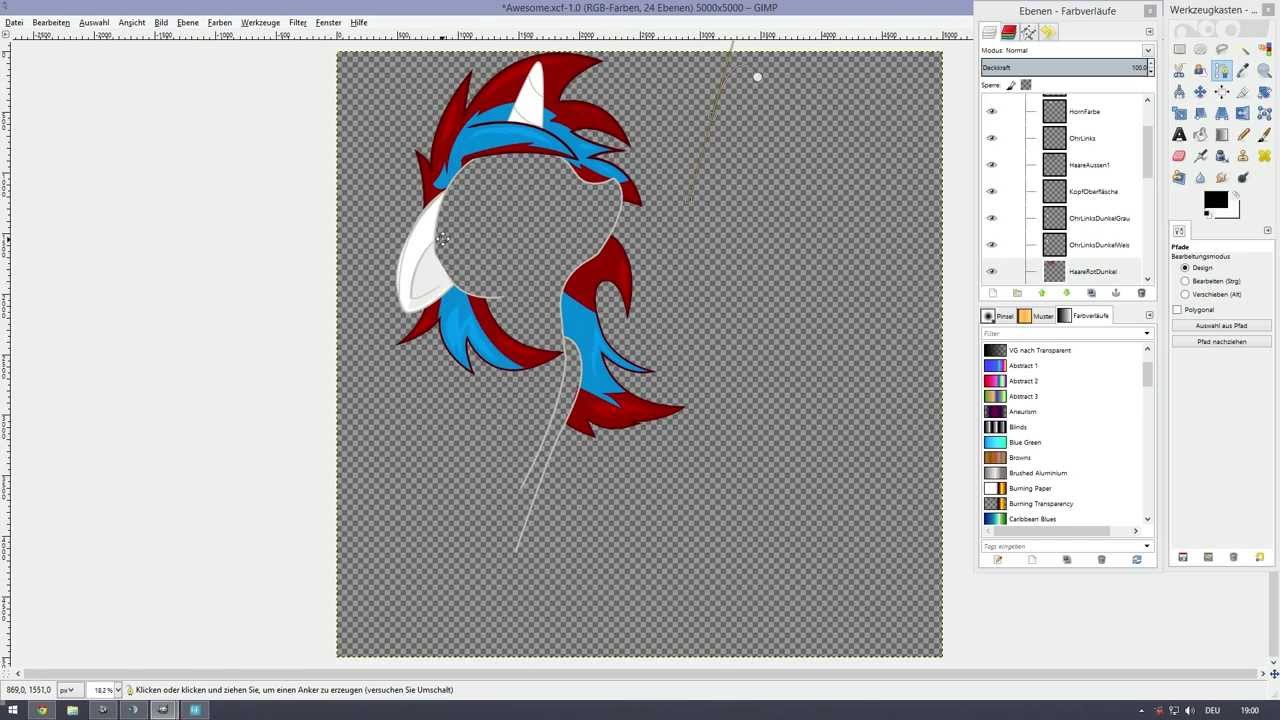Select the Airbrush tool
The width and height of the screenshot is (1280, 720).
pyautogui.click(x=1200, y=156)
